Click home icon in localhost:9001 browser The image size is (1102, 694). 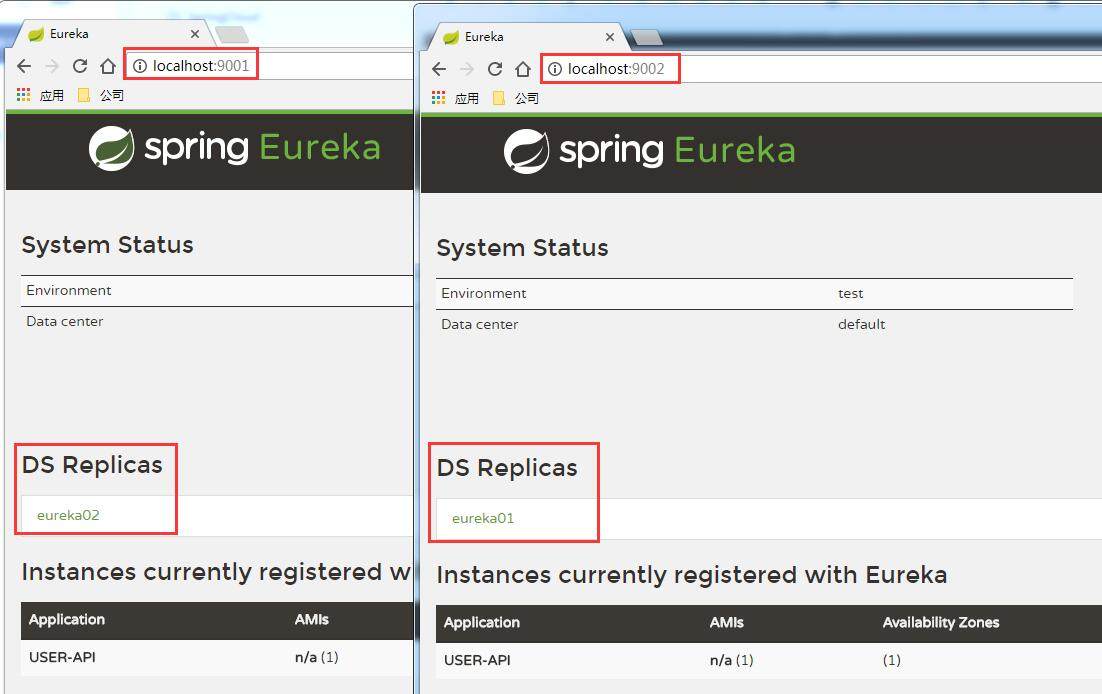point(108,66)
